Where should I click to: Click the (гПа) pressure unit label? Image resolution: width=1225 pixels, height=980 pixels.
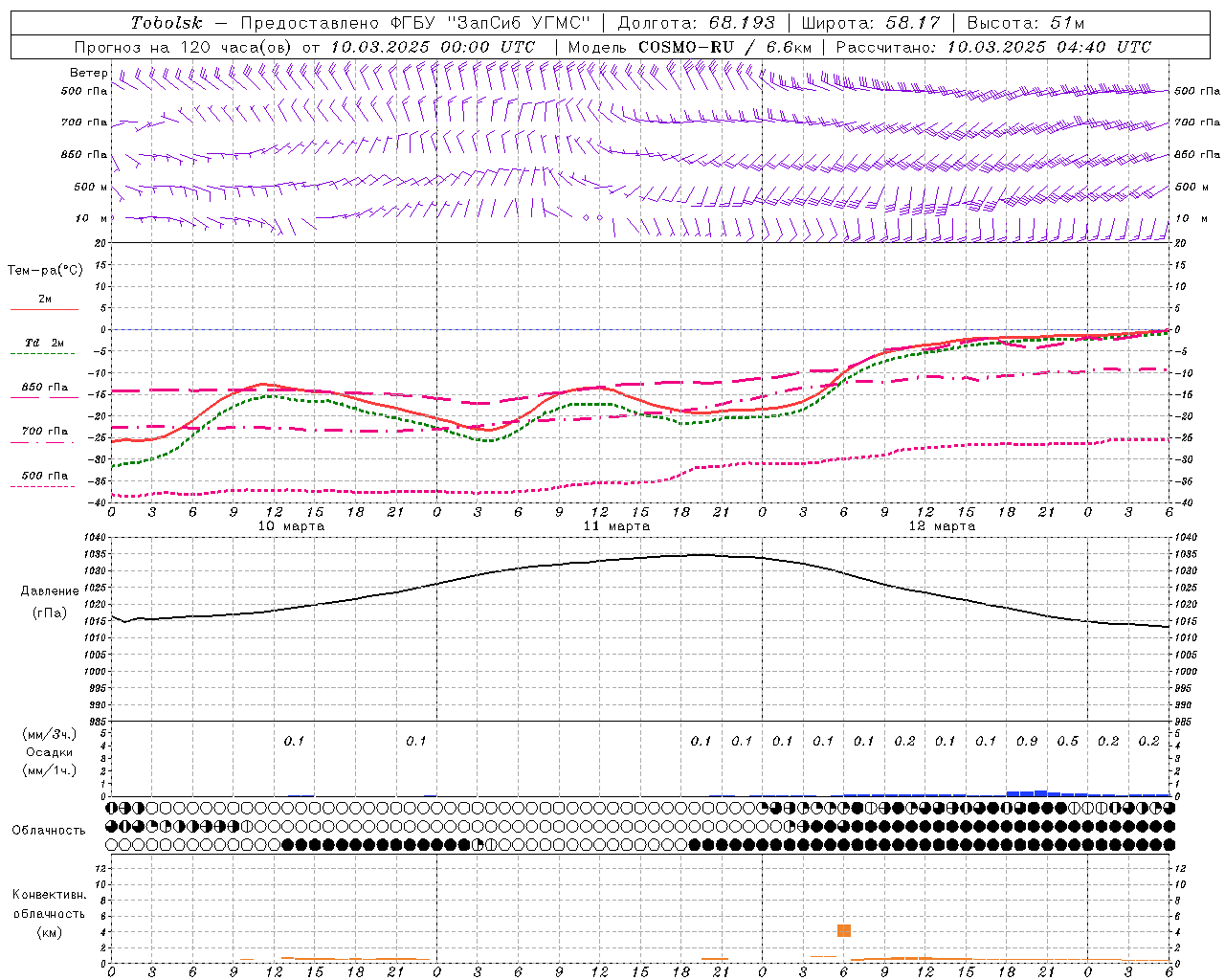click(x=50, y=613)
